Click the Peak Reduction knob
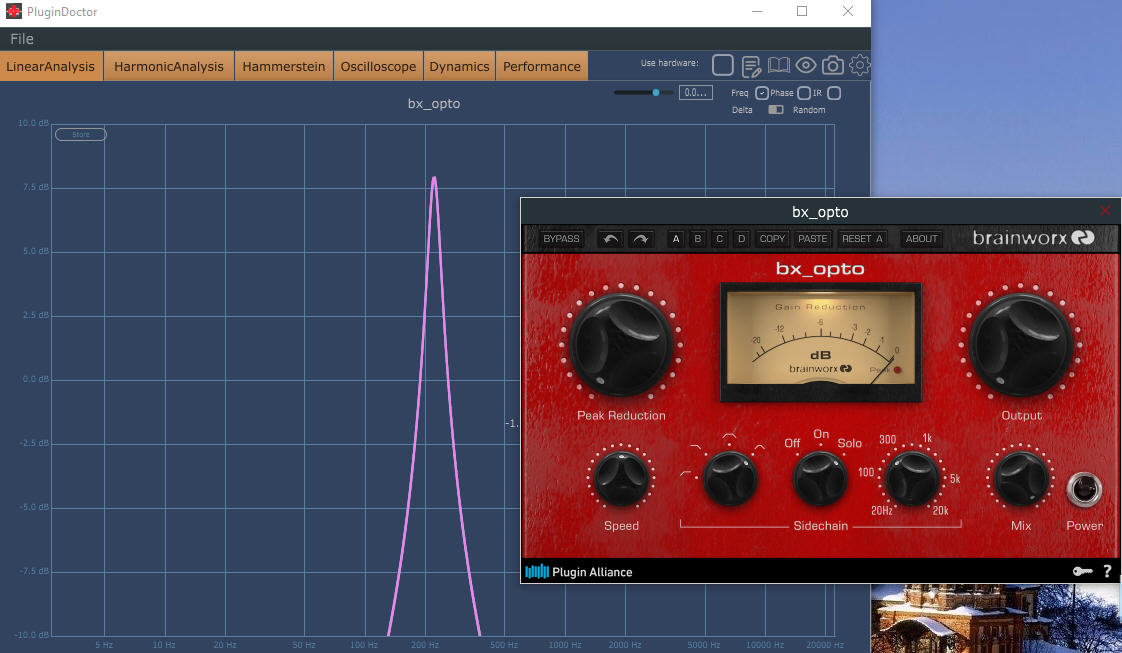 tap(620, 344)
